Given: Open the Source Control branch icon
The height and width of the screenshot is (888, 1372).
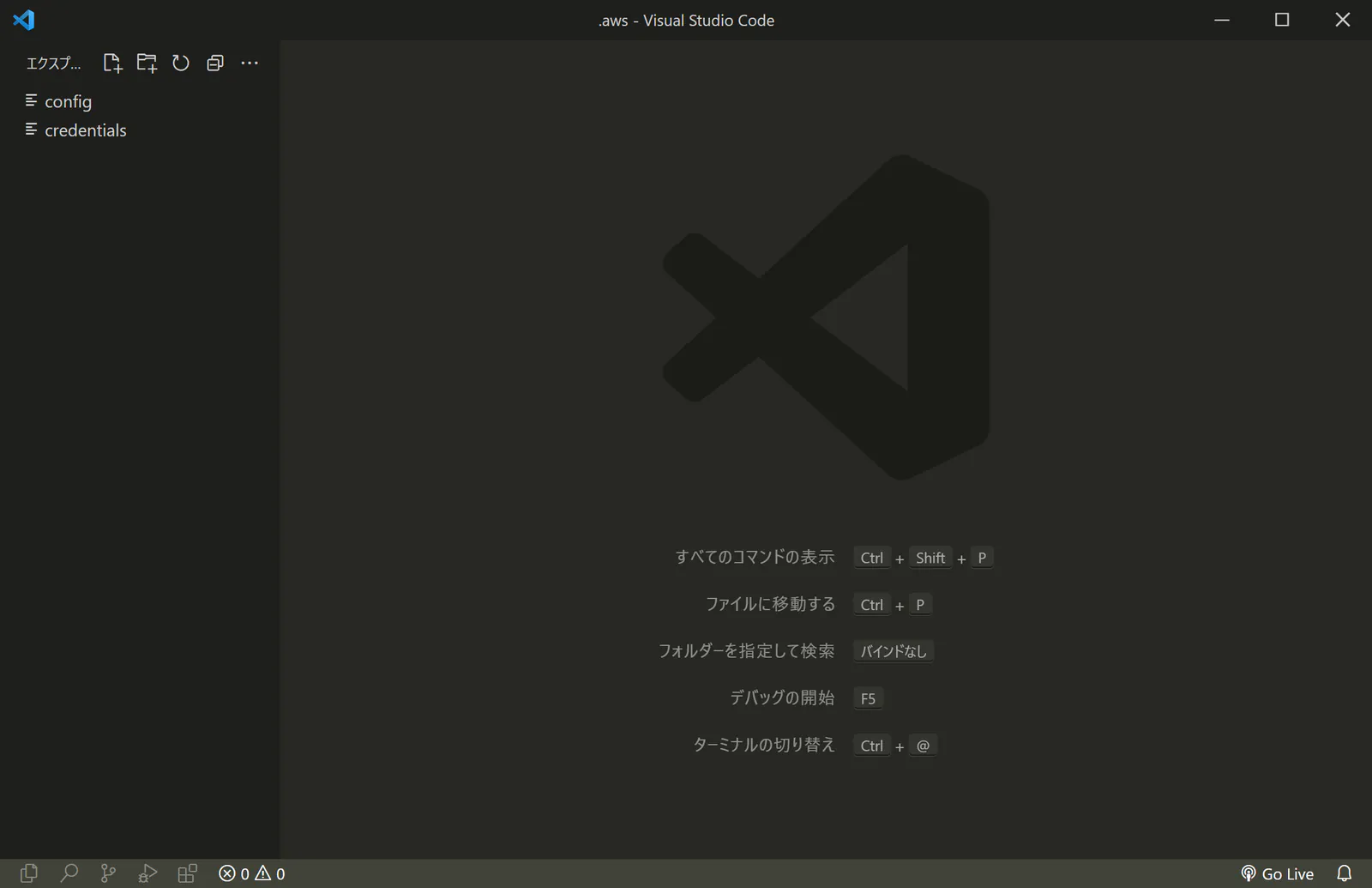Looking at the screenshot, I should (108, 873).
